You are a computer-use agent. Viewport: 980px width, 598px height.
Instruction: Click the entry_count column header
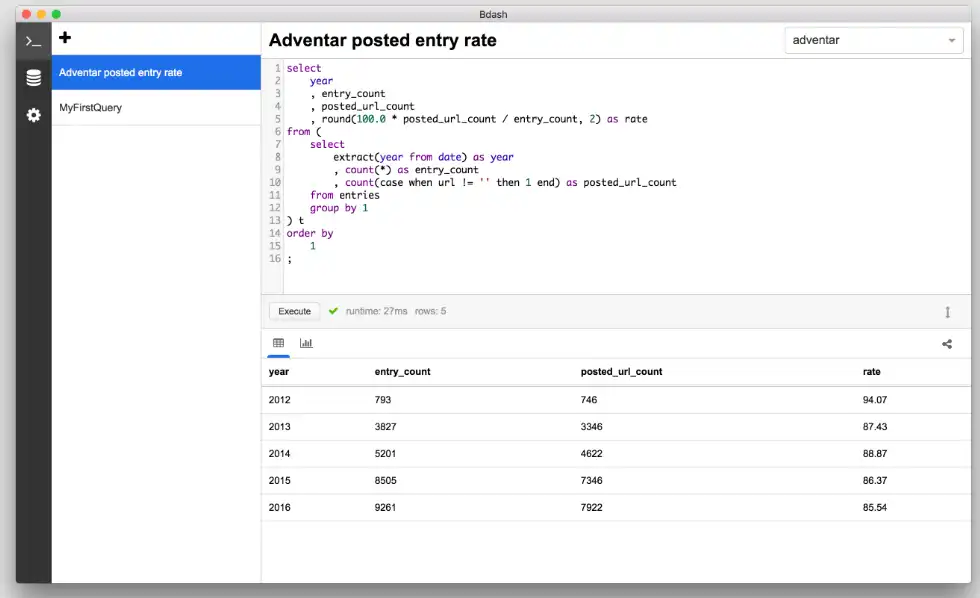click(x=402, y=372)
